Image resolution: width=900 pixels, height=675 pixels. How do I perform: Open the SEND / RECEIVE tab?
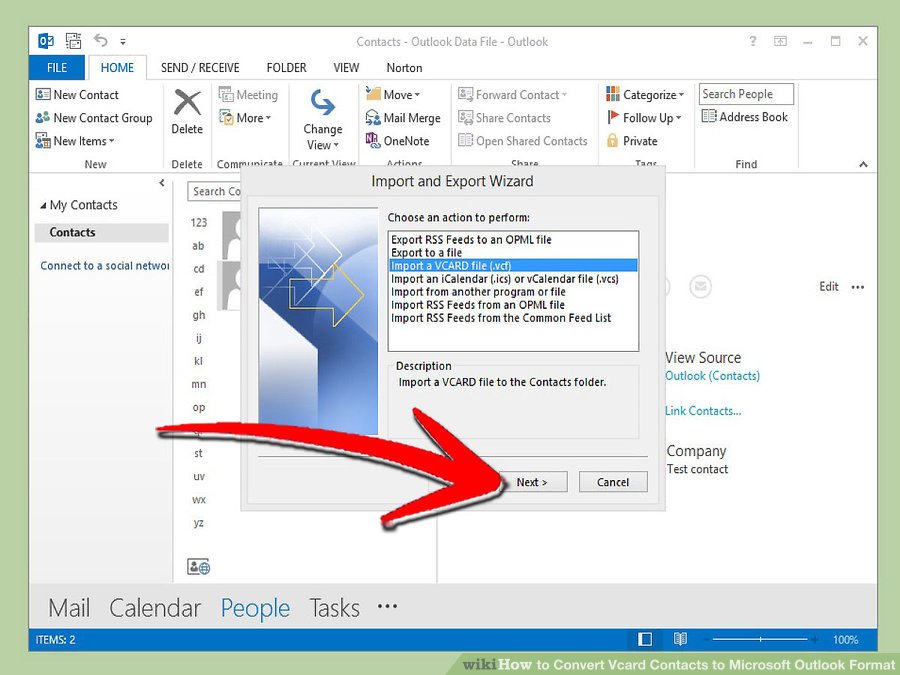200,68
